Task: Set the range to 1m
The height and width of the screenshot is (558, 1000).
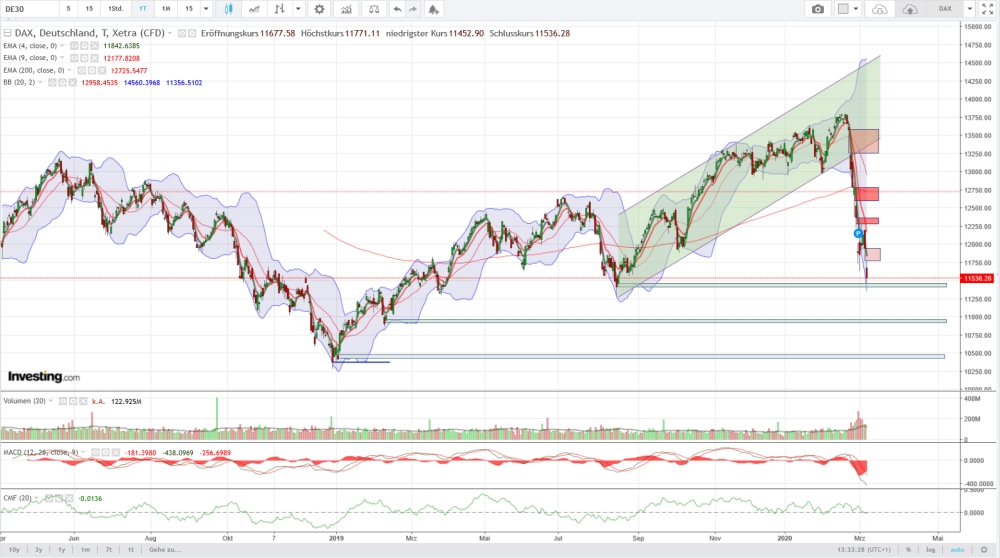Action: (x=85, y=549)
